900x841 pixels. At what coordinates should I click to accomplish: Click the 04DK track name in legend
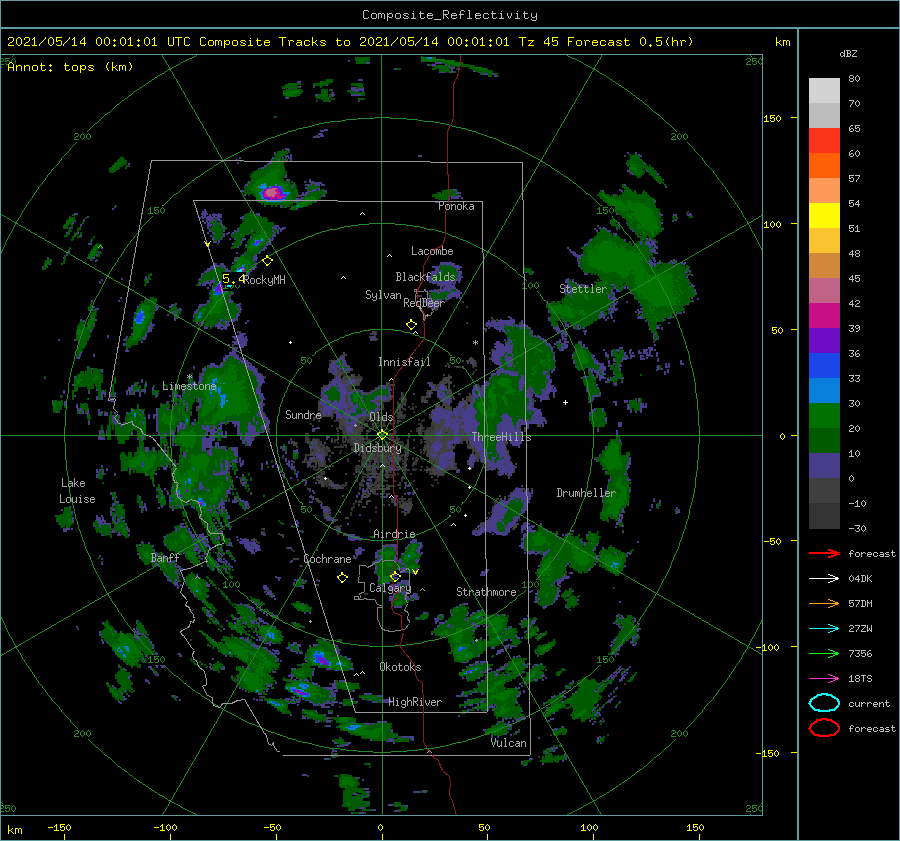860,579
